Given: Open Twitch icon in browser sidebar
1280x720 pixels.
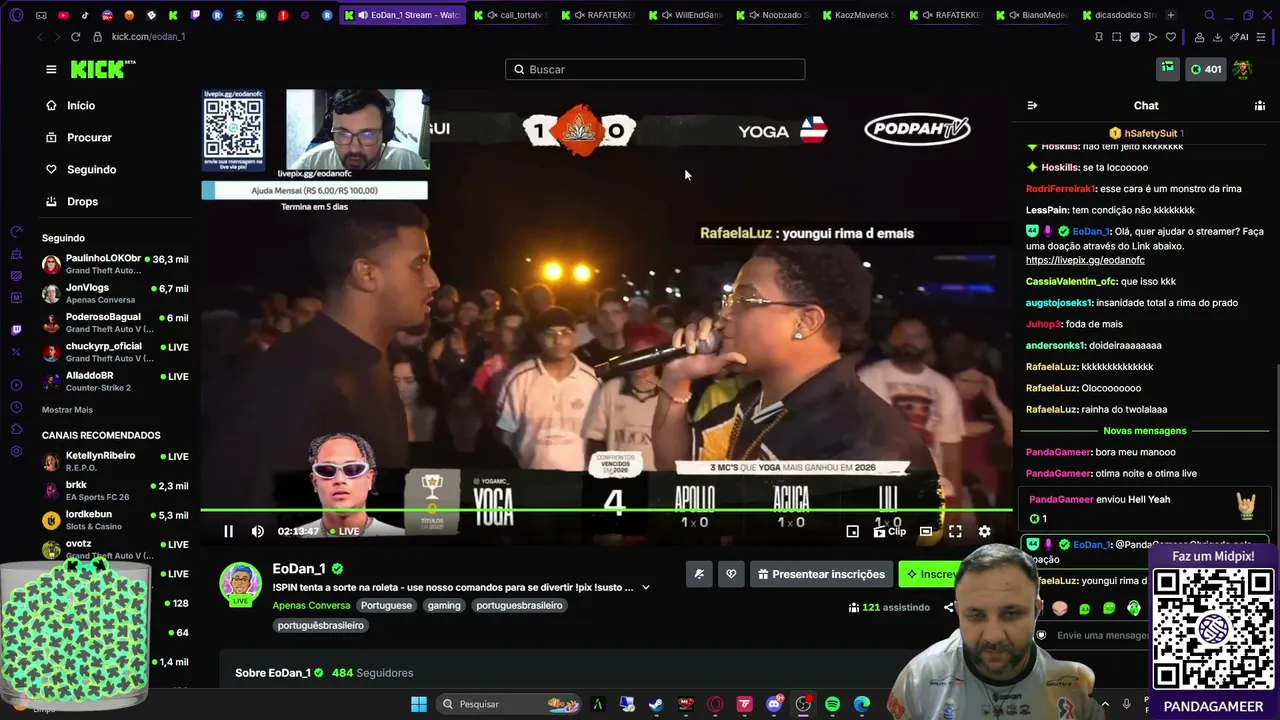Looking at the screenshot, I should [x=16, y=330].
